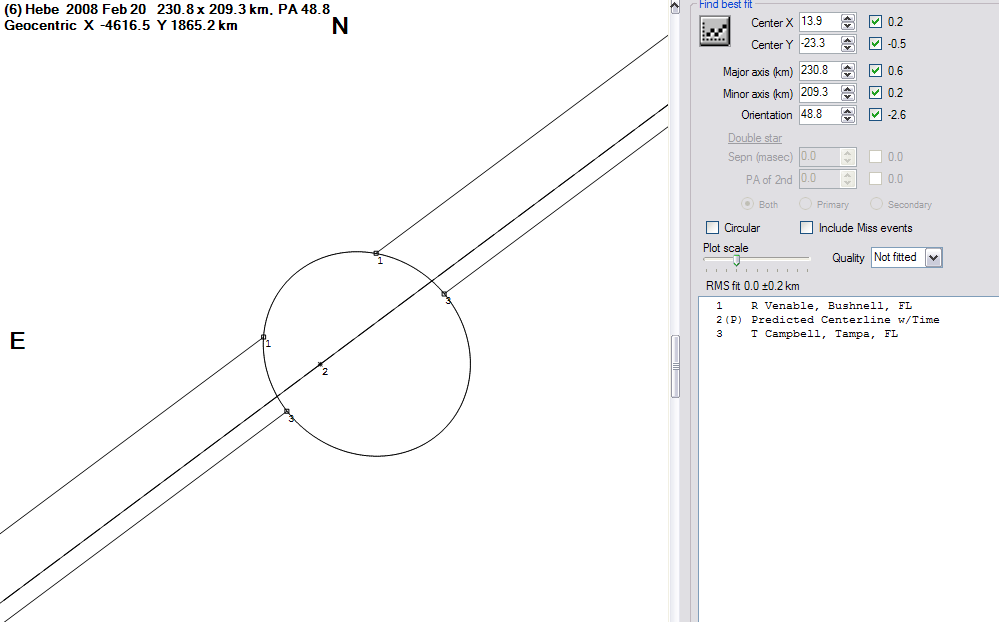Click the Orientation value field
This screenshot has width=999, height=622.
point(819,115)
